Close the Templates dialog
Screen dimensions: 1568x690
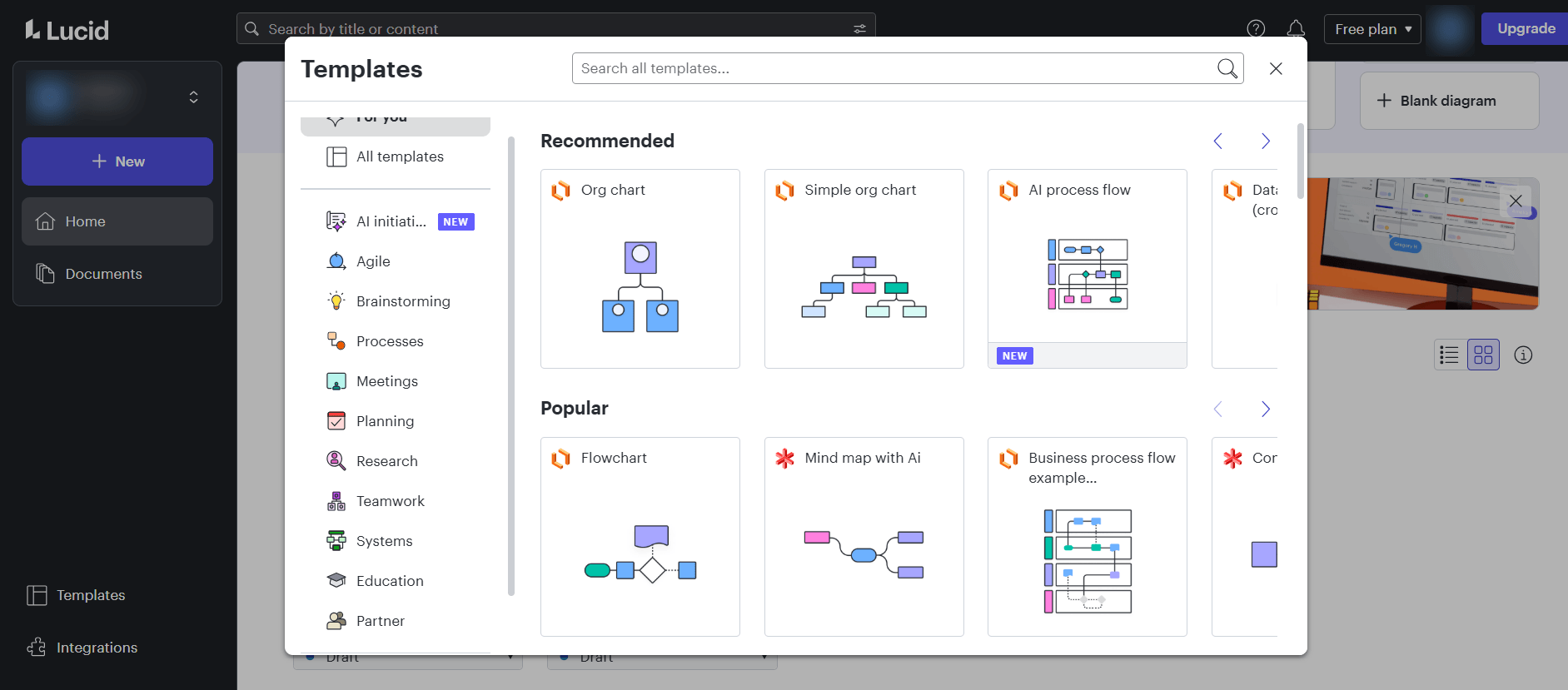pos(1276,68)
